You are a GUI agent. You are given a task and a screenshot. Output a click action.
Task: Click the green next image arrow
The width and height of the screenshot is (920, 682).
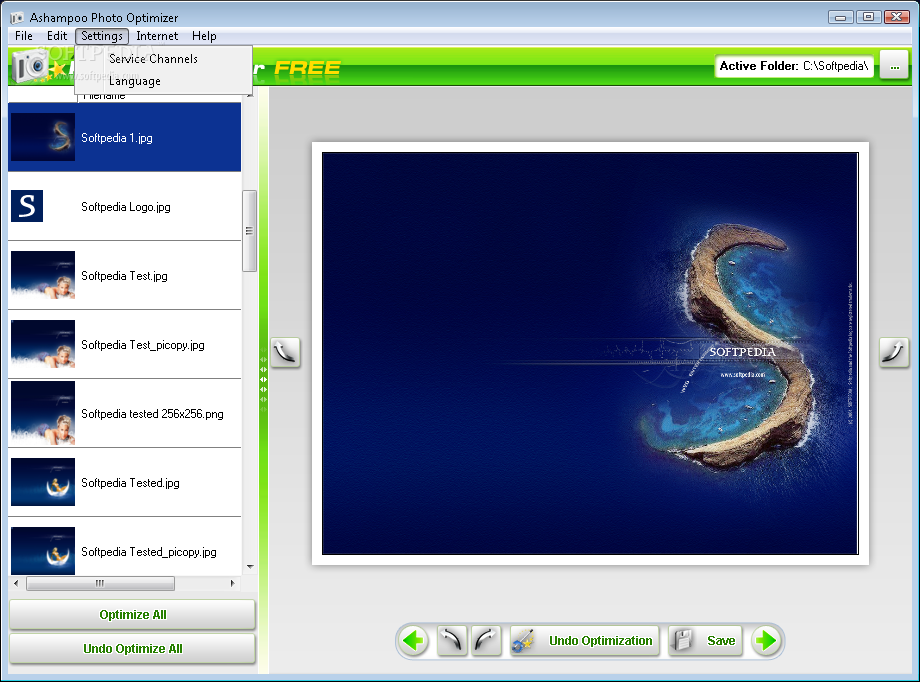click(766, 640)
